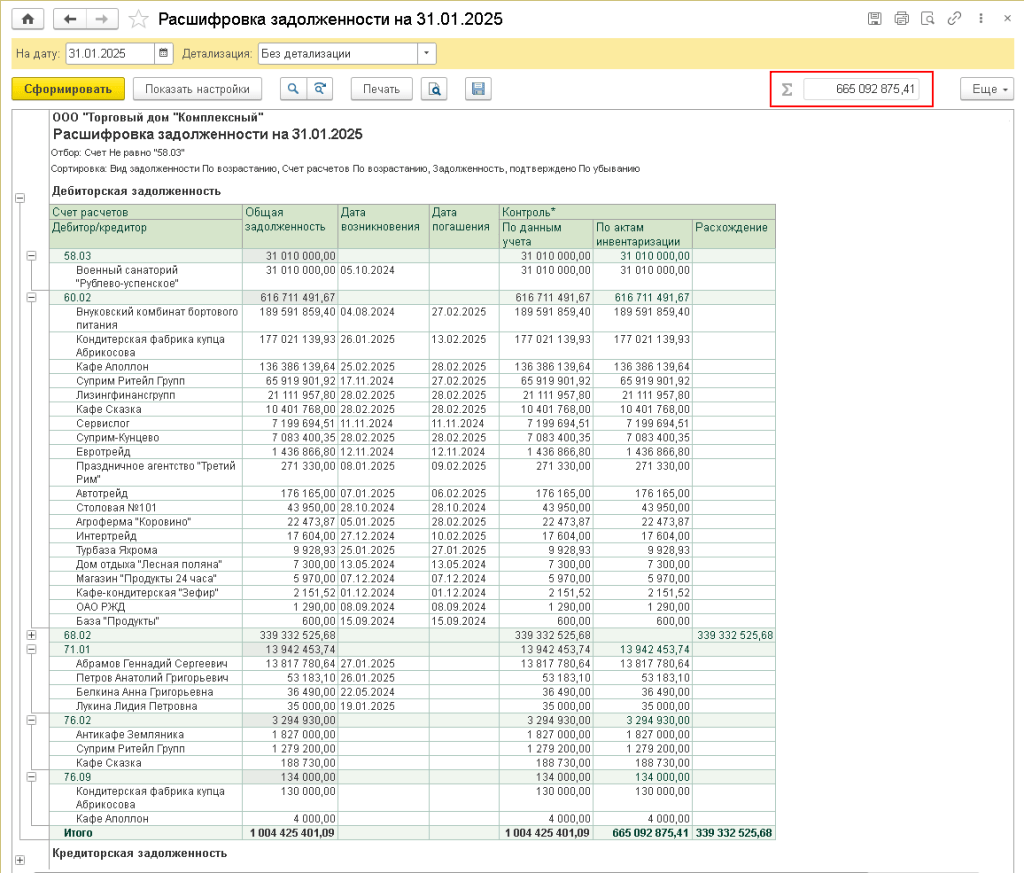Click the Печать button

(x=381, y=89)
